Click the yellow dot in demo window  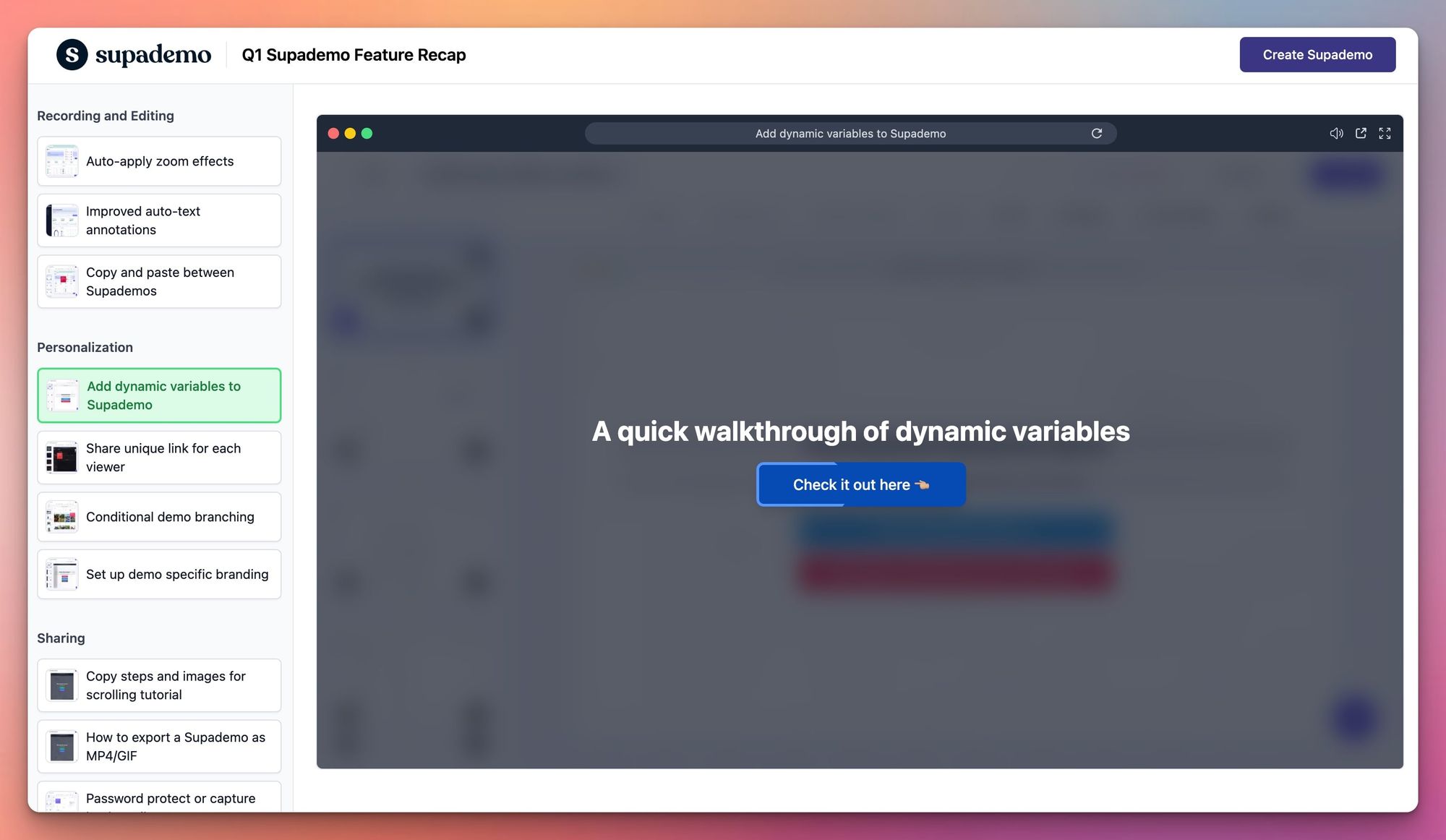[x=350, y=133]
